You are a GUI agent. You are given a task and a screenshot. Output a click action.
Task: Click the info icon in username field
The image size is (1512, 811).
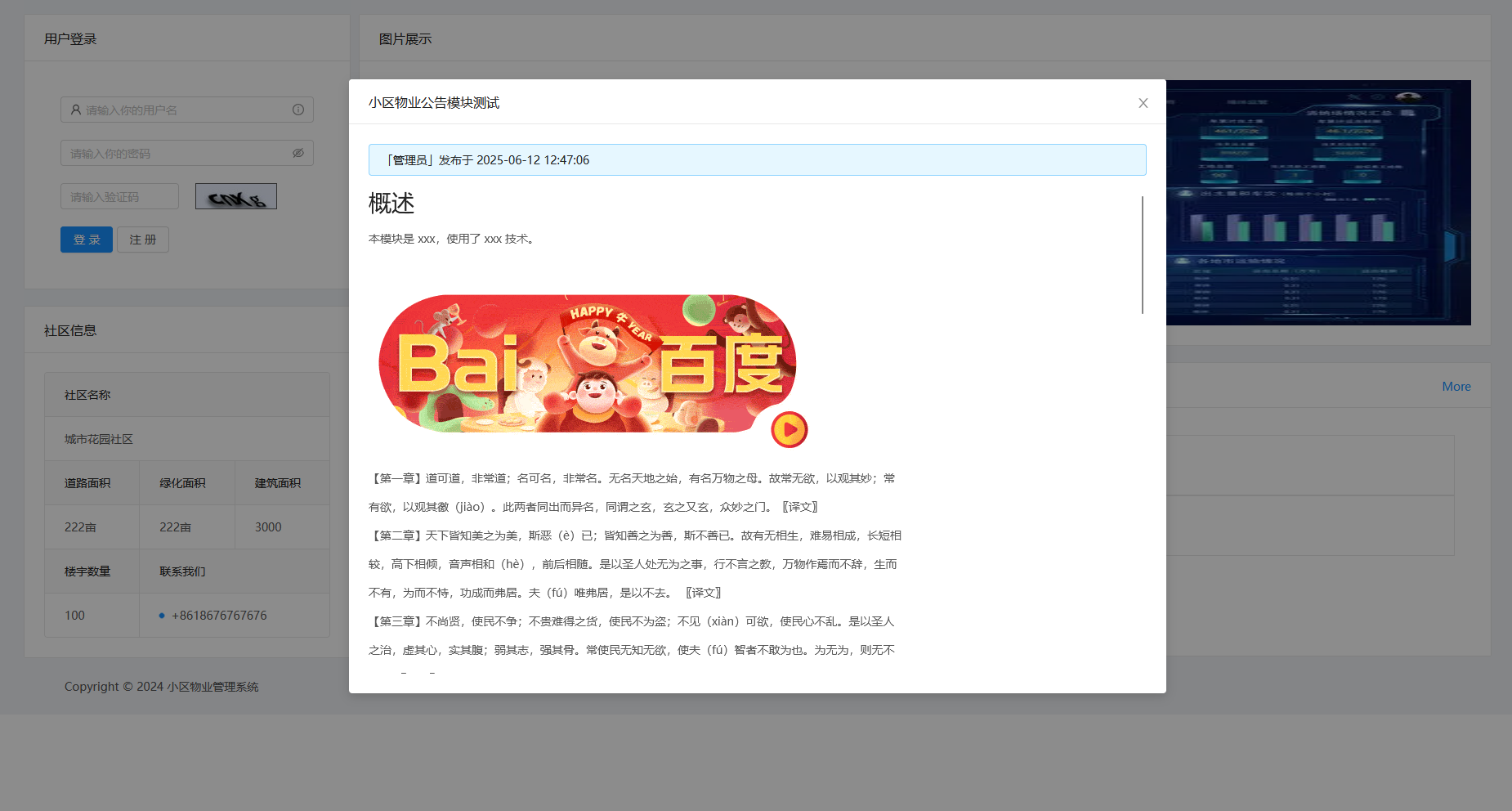tap(298, 110)
